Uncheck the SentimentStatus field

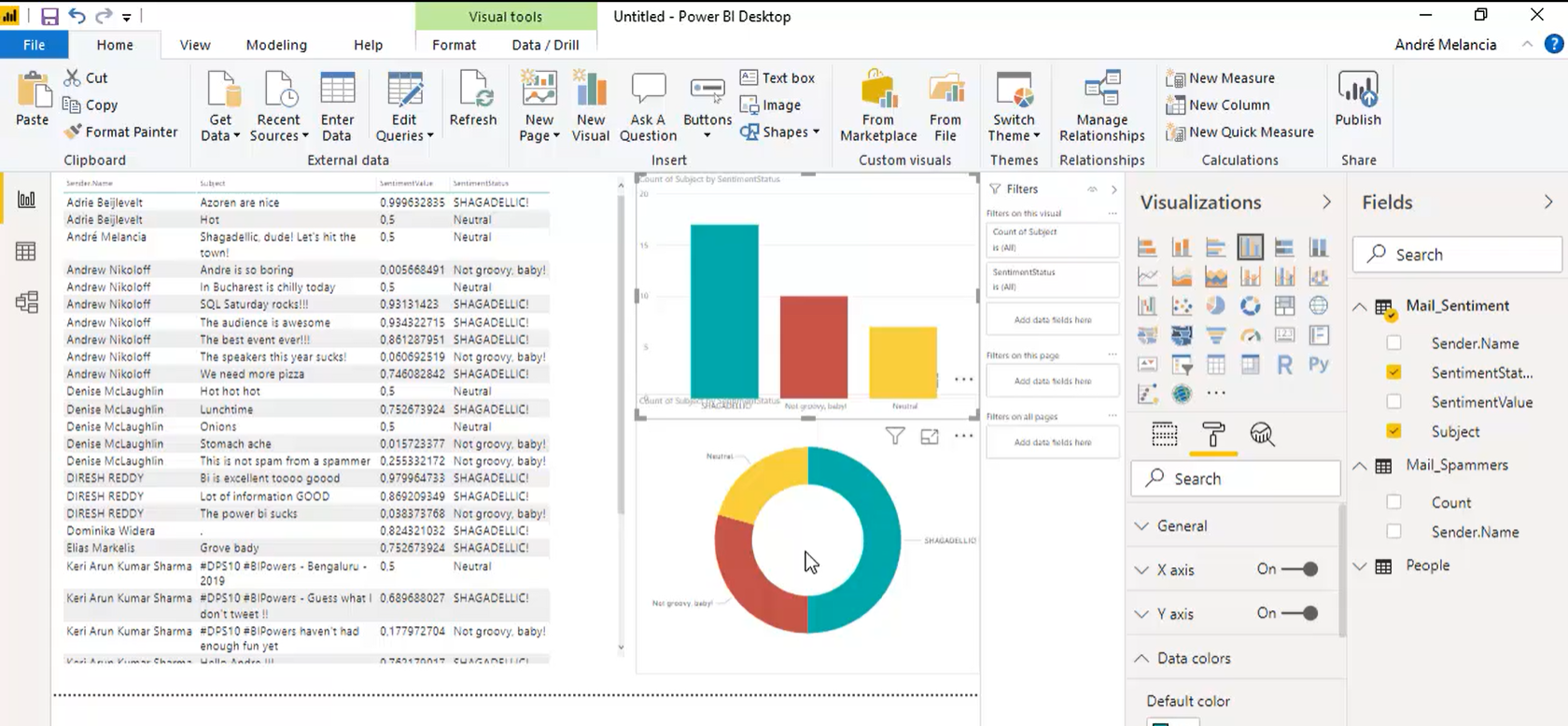(x=1393, y=372)
